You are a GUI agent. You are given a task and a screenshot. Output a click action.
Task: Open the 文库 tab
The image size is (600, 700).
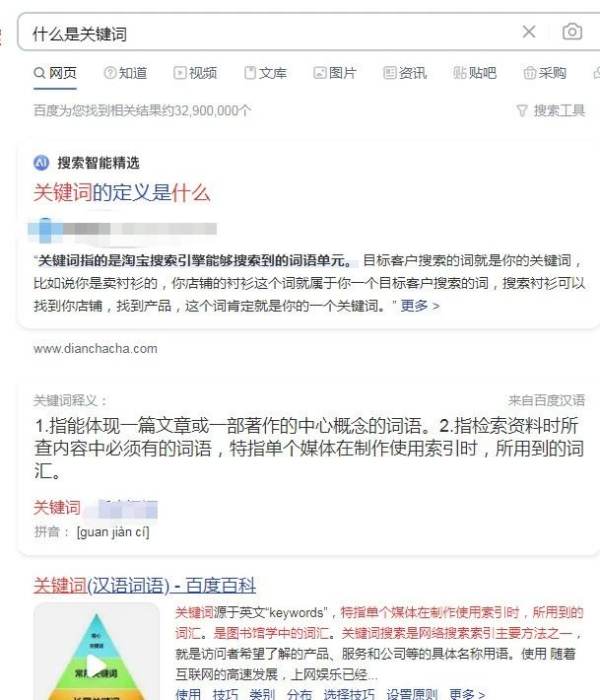tap(265, 73)
